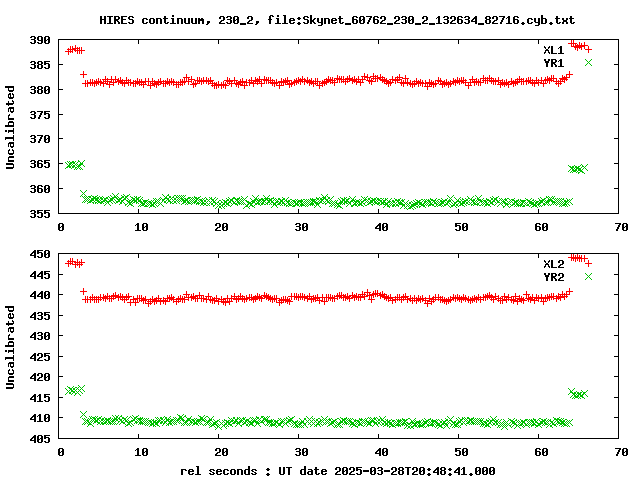Image resolution: width=640 pixels, height=480 pixels.
Task: Click the 415 y-axis tick label
Action: tap(40, 398)
